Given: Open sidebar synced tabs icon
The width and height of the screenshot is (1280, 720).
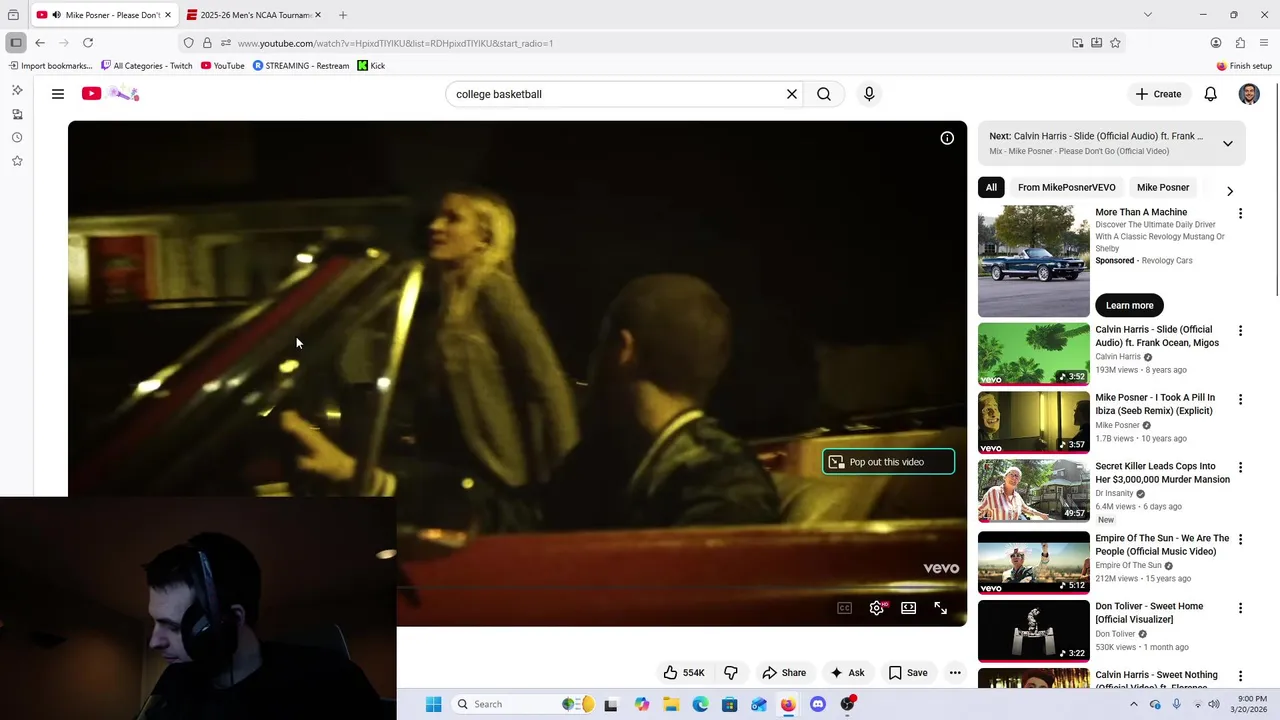Looking at the screenshot, I should [x=17, y=114].
